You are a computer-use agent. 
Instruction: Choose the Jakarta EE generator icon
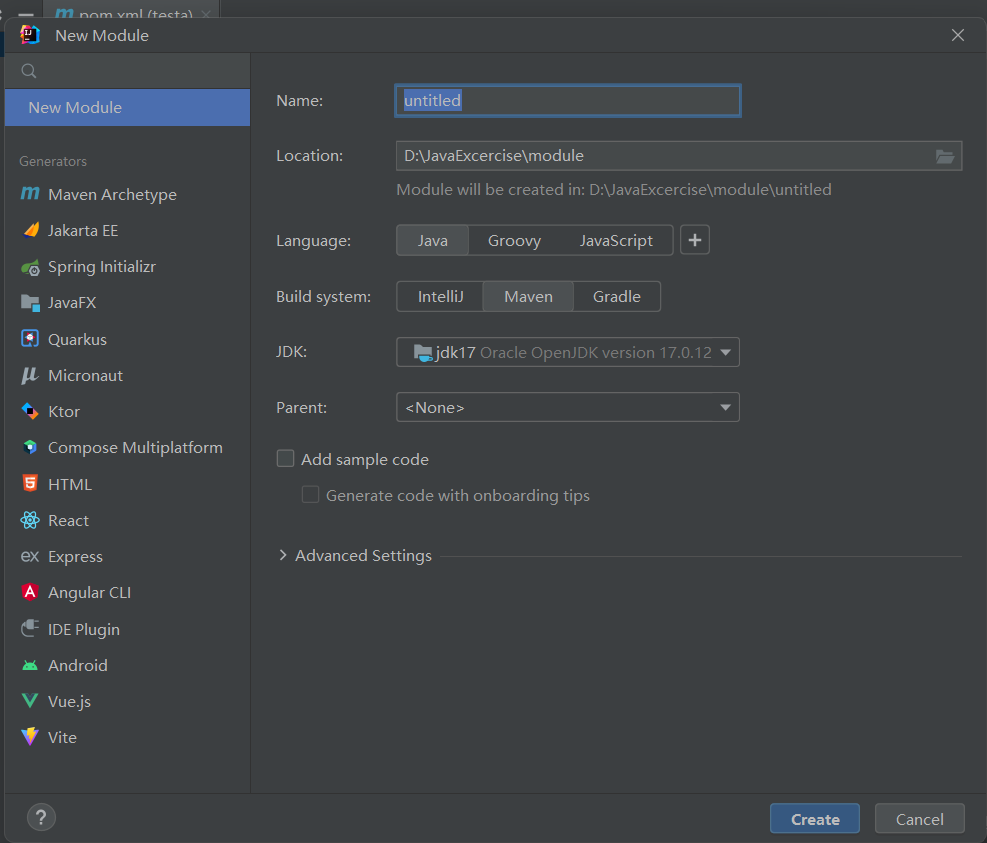point(30,230)
